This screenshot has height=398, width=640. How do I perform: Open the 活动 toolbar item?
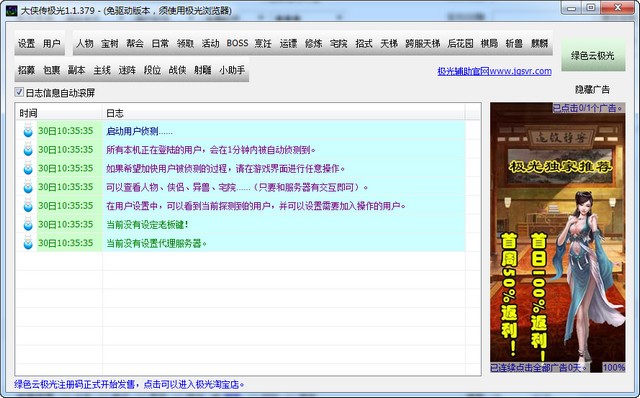tap(210, 43)
